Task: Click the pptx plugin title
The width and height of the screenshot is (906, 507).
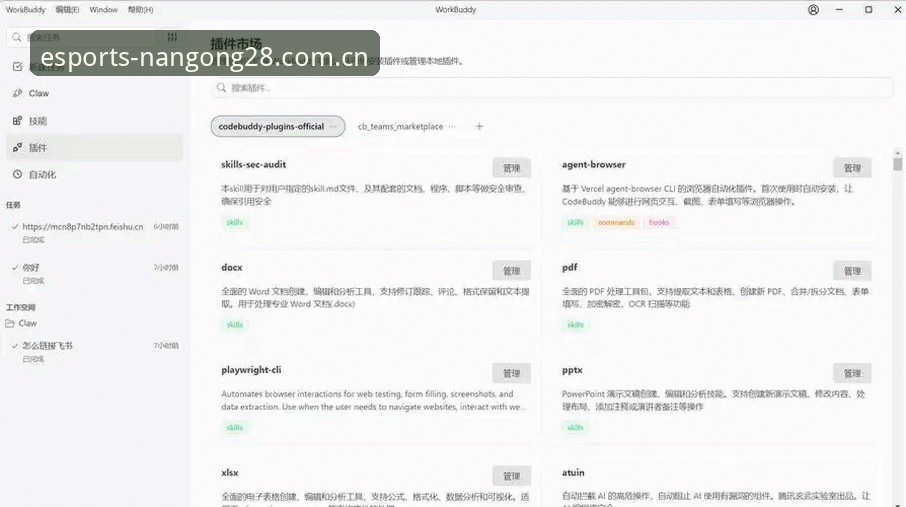Action: pos(572,370)
